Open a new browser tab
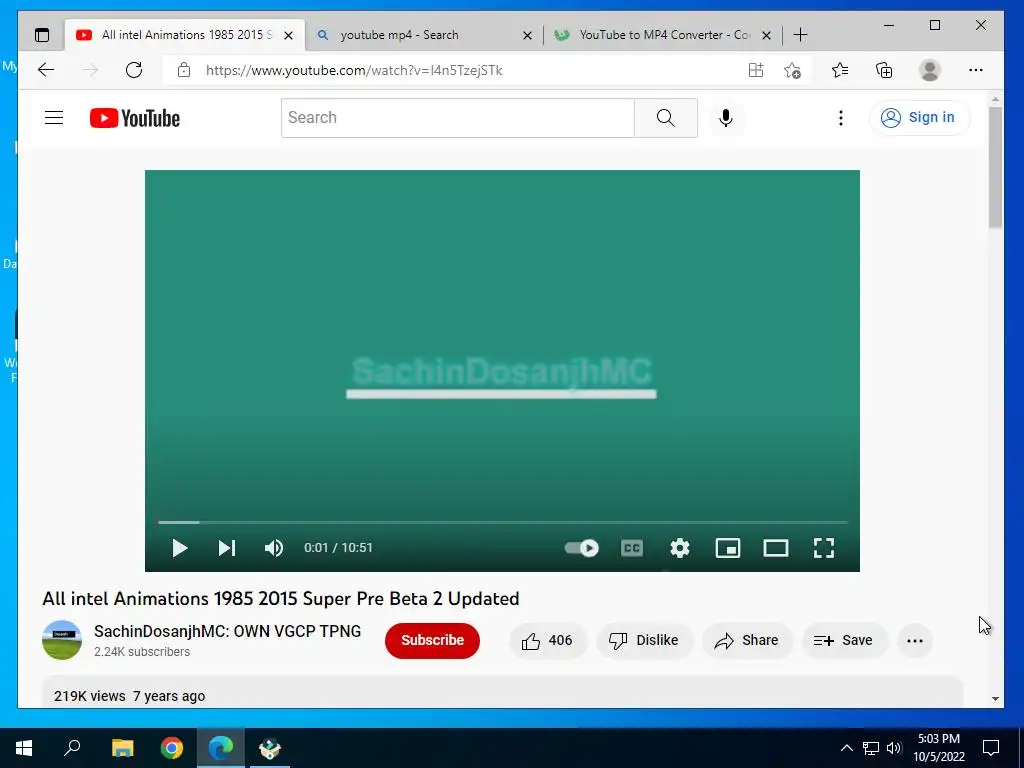This screenshot has width=1024, height=768. click(x=800, y=35)
